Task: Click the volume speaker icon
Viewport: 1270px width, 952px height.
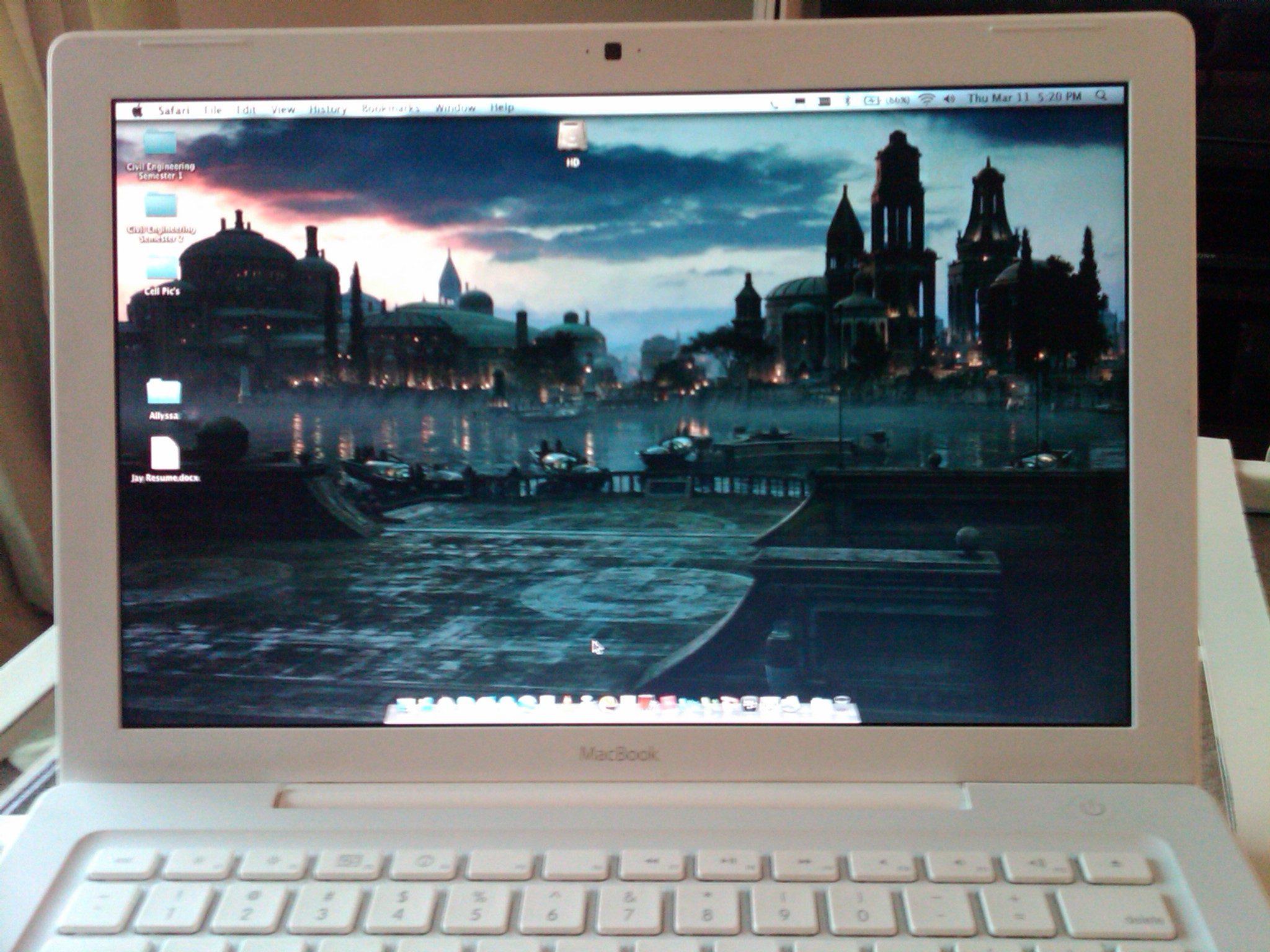Action: [x=949, y=99]
